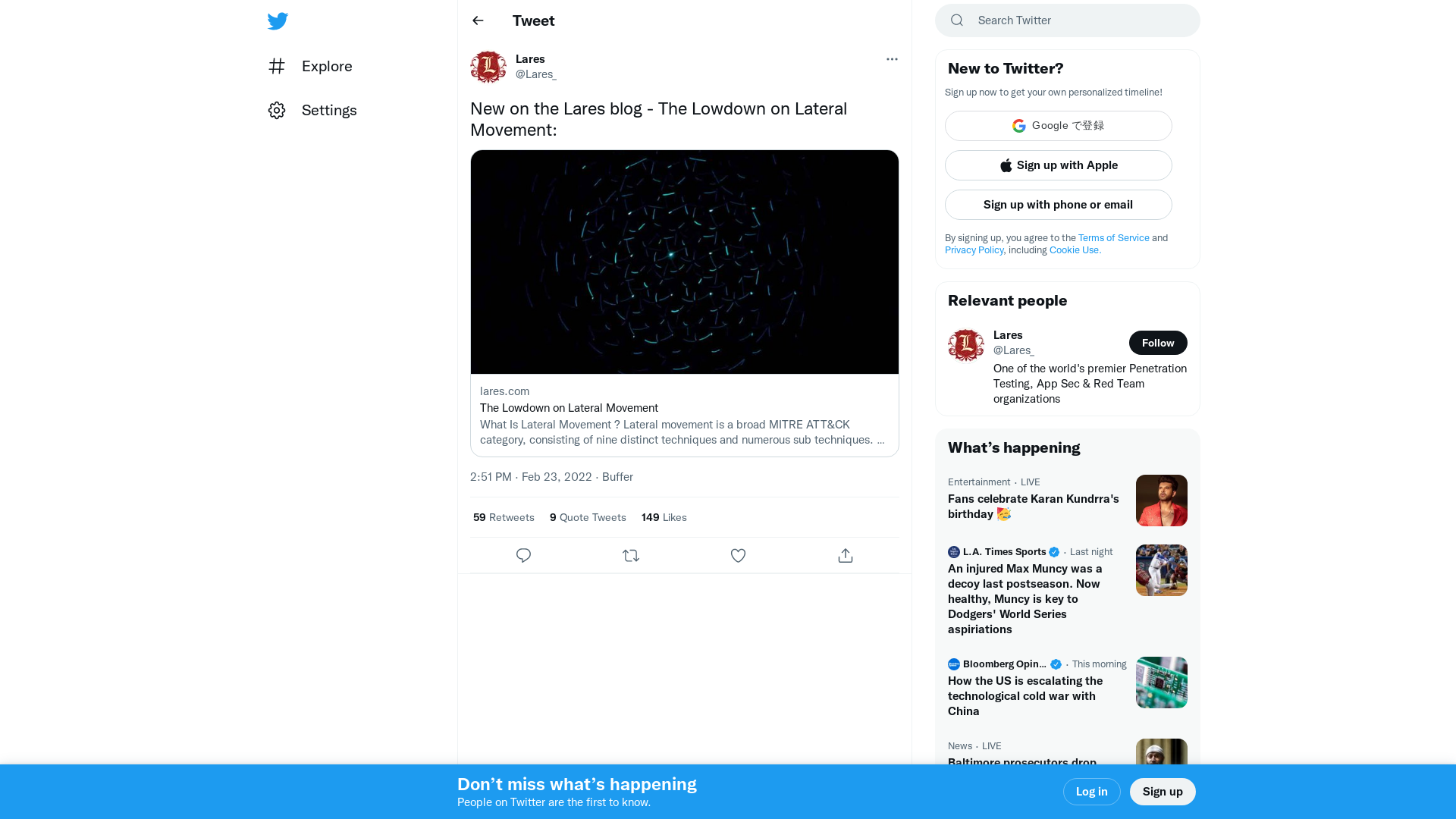Open the Explore page

click(x=310, y=66)
